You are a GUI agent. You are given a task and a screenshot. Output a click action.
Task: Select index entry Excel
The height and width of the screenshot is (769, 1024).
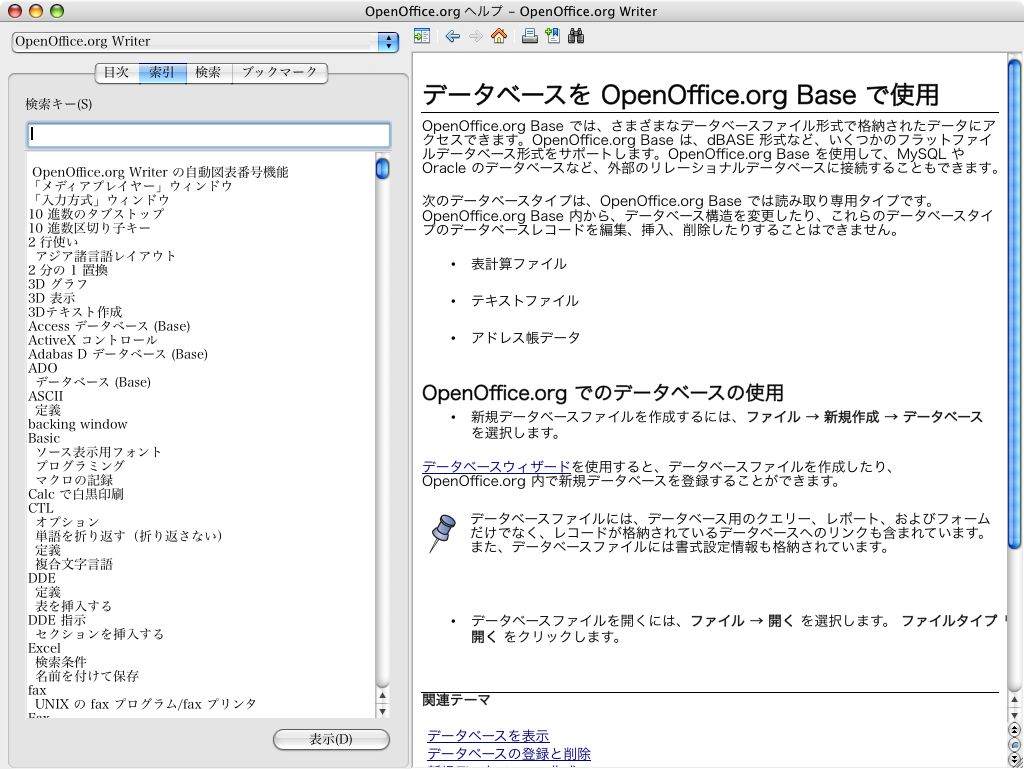(x=44, y=648)
